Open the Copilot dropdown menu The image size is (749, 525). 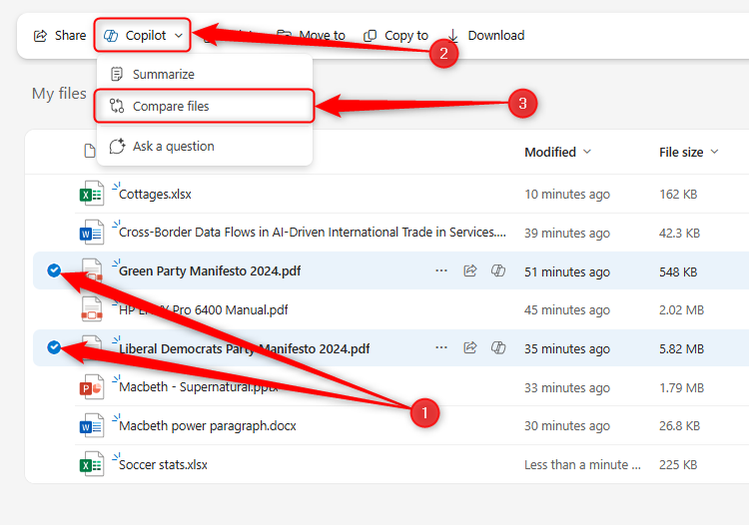click(144, 36)
